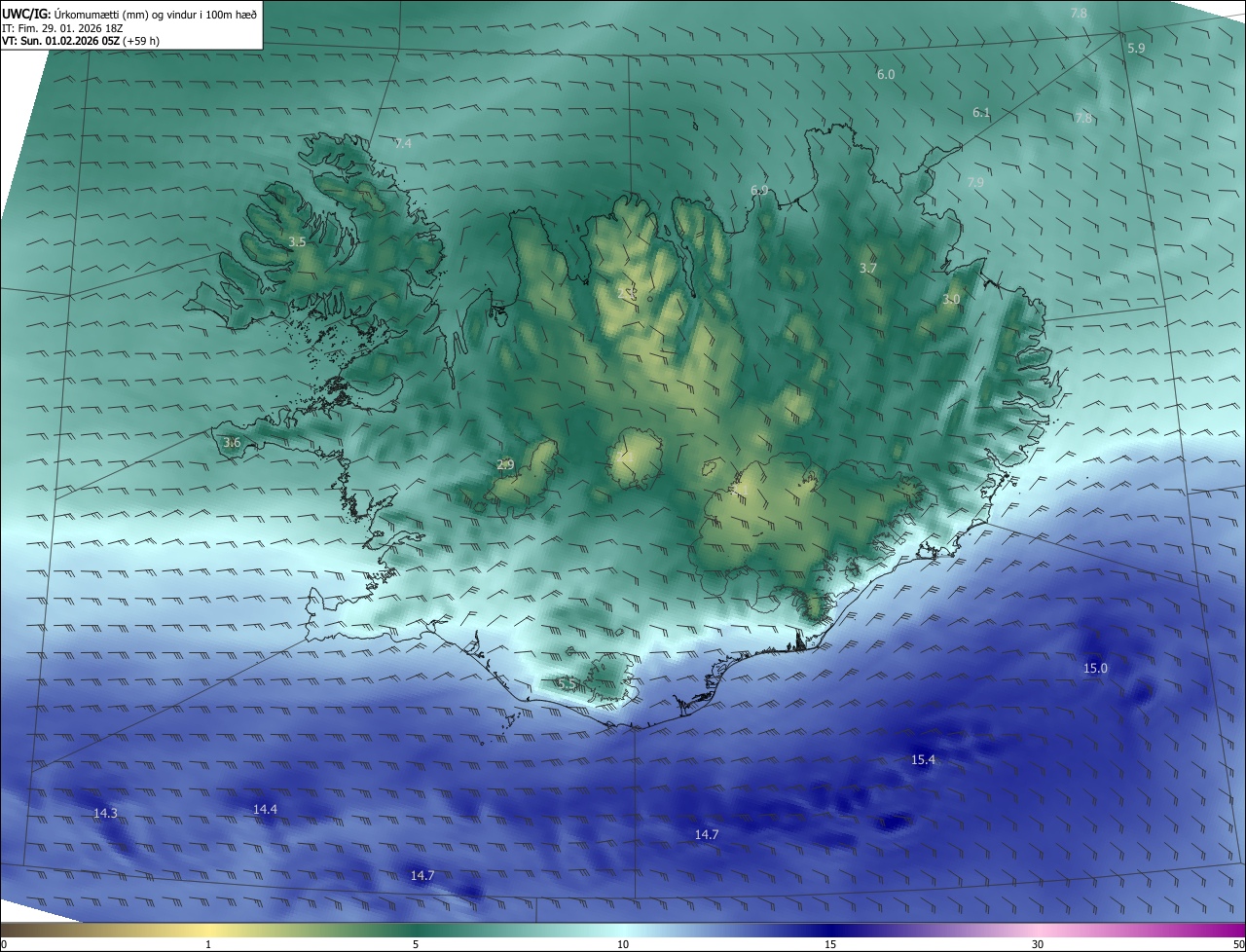This screenshot has height=952, width=1246.
Task: Click the 5.5 value label
Action: point(566,684)
